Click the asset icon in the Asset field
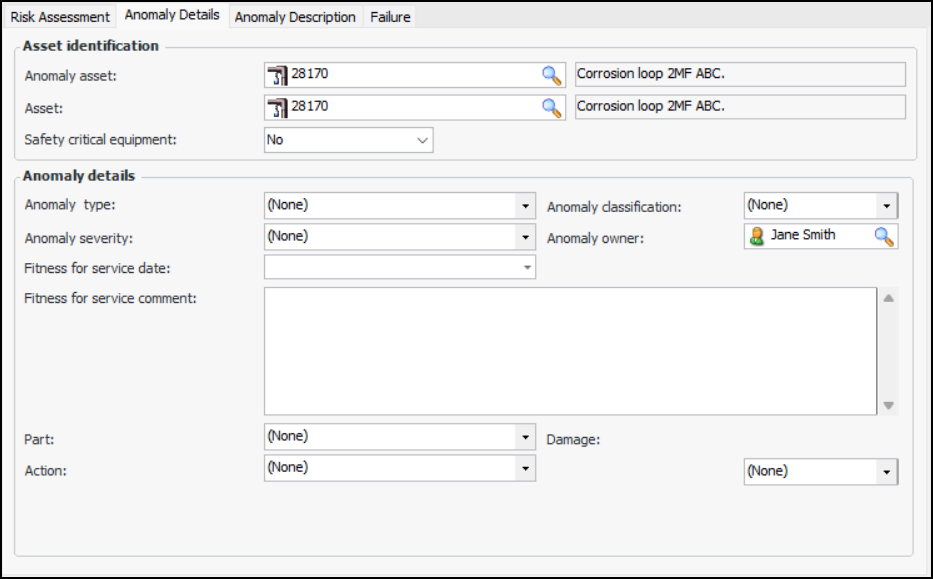 [277, 107]
